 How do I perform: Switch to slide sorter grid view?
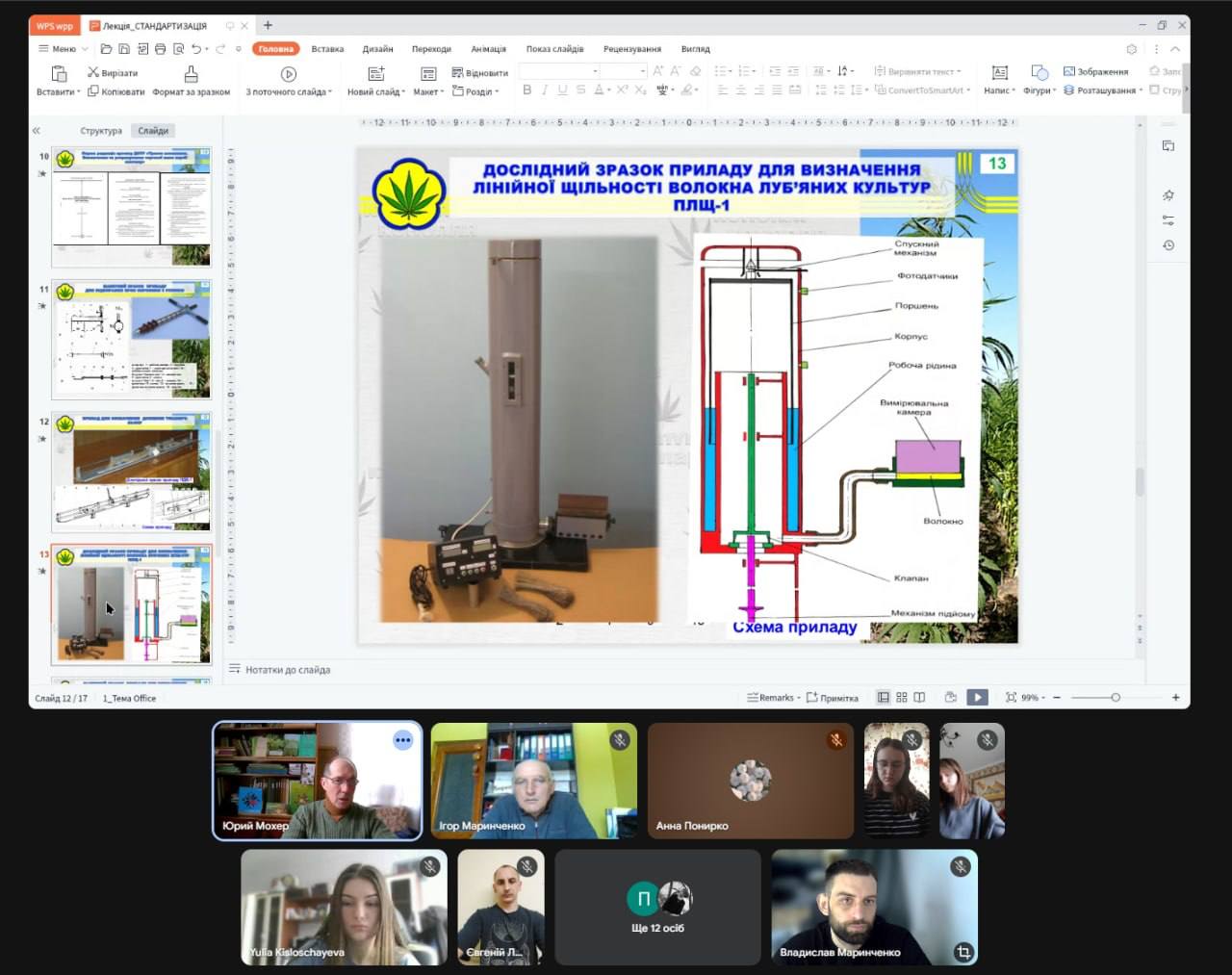[902, 698]
